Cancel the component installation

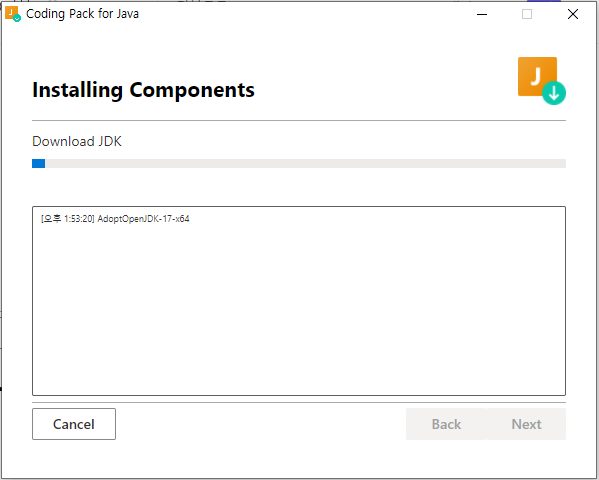[x=74, y=424]
